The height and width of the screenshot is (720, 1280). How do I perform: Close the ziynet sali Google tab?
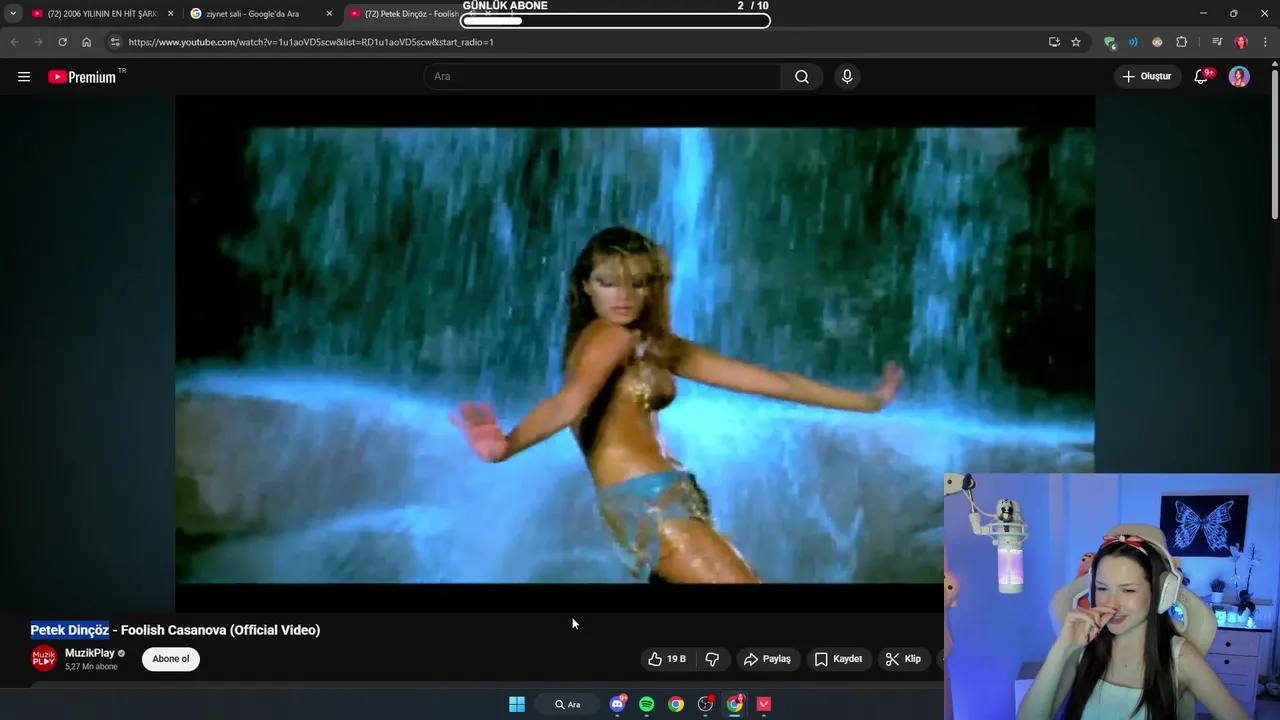click(x=329, y=14)
